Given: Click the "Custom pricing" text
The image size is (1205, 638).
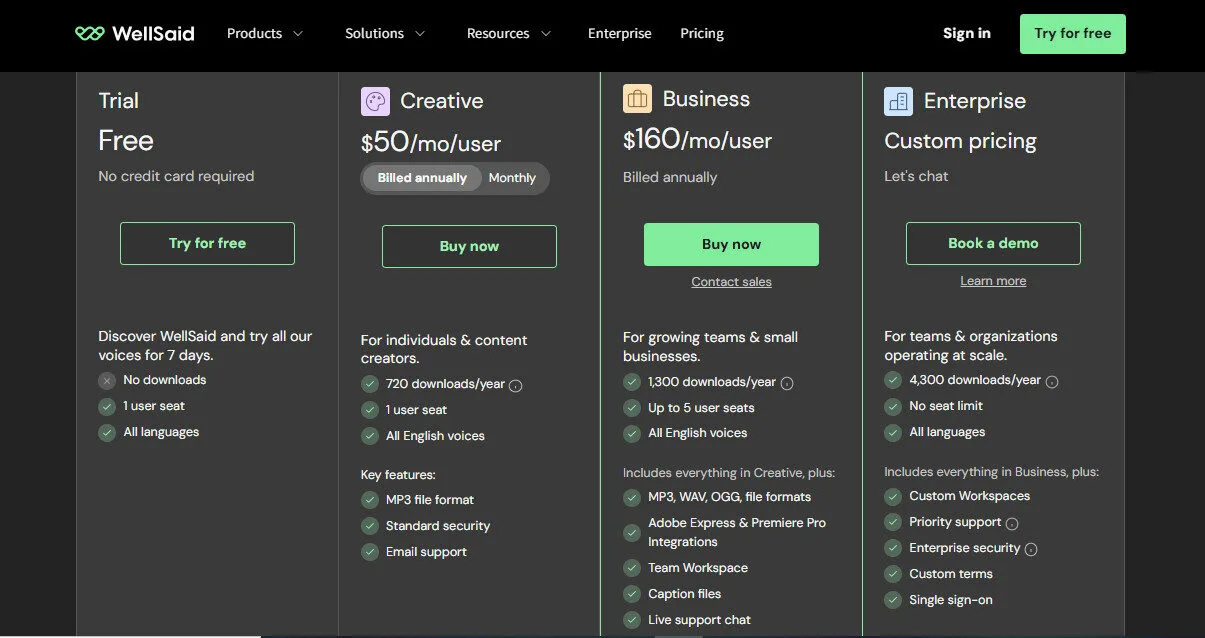Looking at the screenshot, I should point(960,141).
